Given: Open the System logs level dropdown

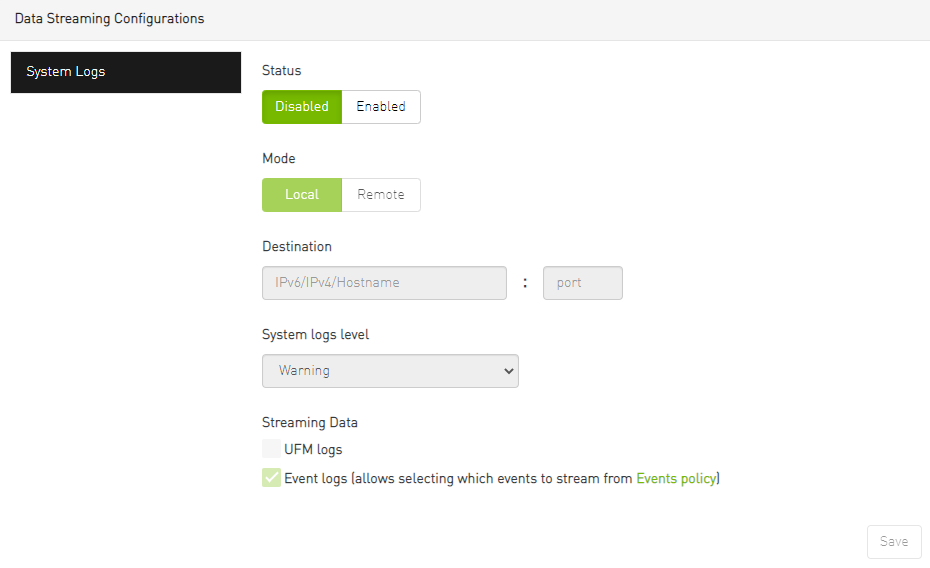Looking at the screenshot, I should click(390, 371).
